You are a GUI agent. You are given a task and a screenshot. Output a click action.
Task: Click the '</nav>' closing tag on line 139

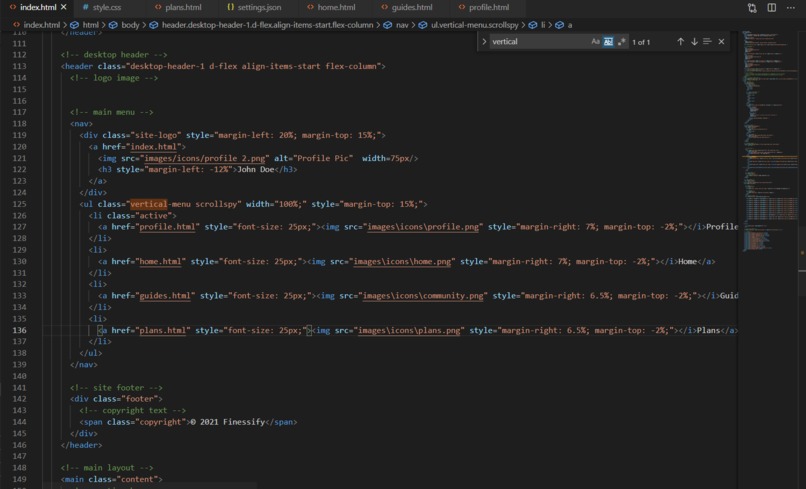click(83, 365)
